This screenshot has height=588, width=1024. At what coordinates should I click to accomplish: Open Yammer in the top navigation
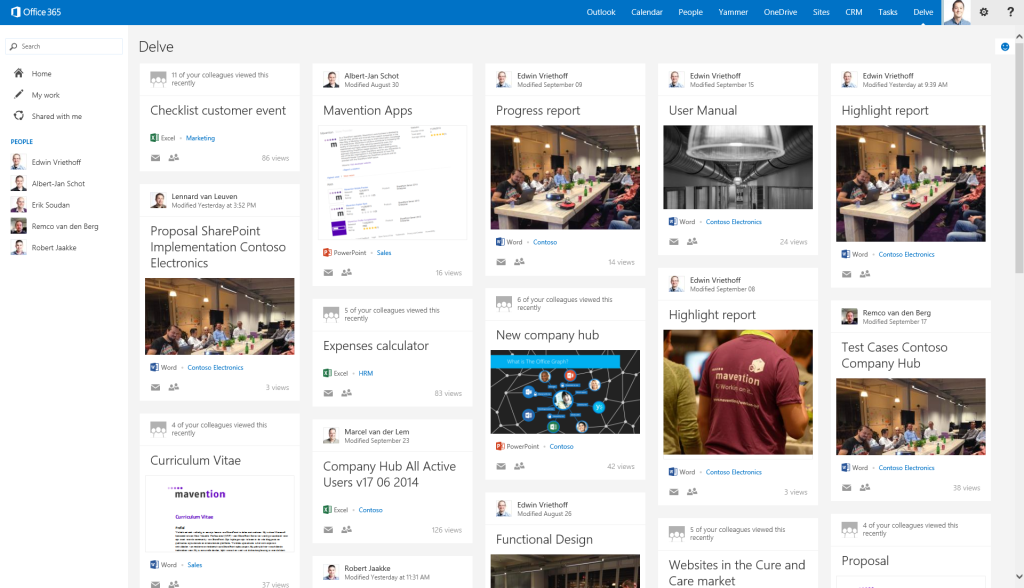pos(733,12)
